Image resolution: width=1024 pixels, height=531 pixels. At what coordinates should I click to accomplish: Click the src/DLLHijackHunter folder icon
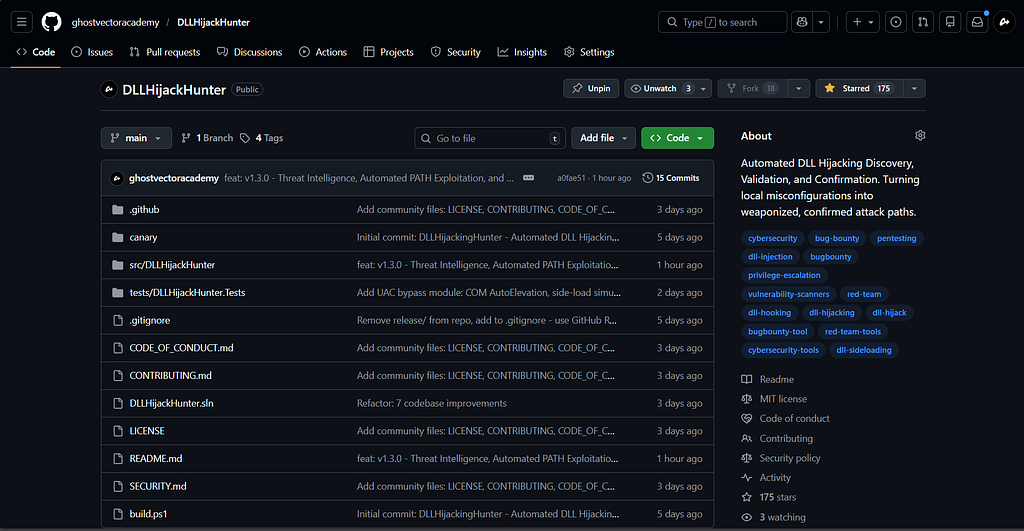118,265
